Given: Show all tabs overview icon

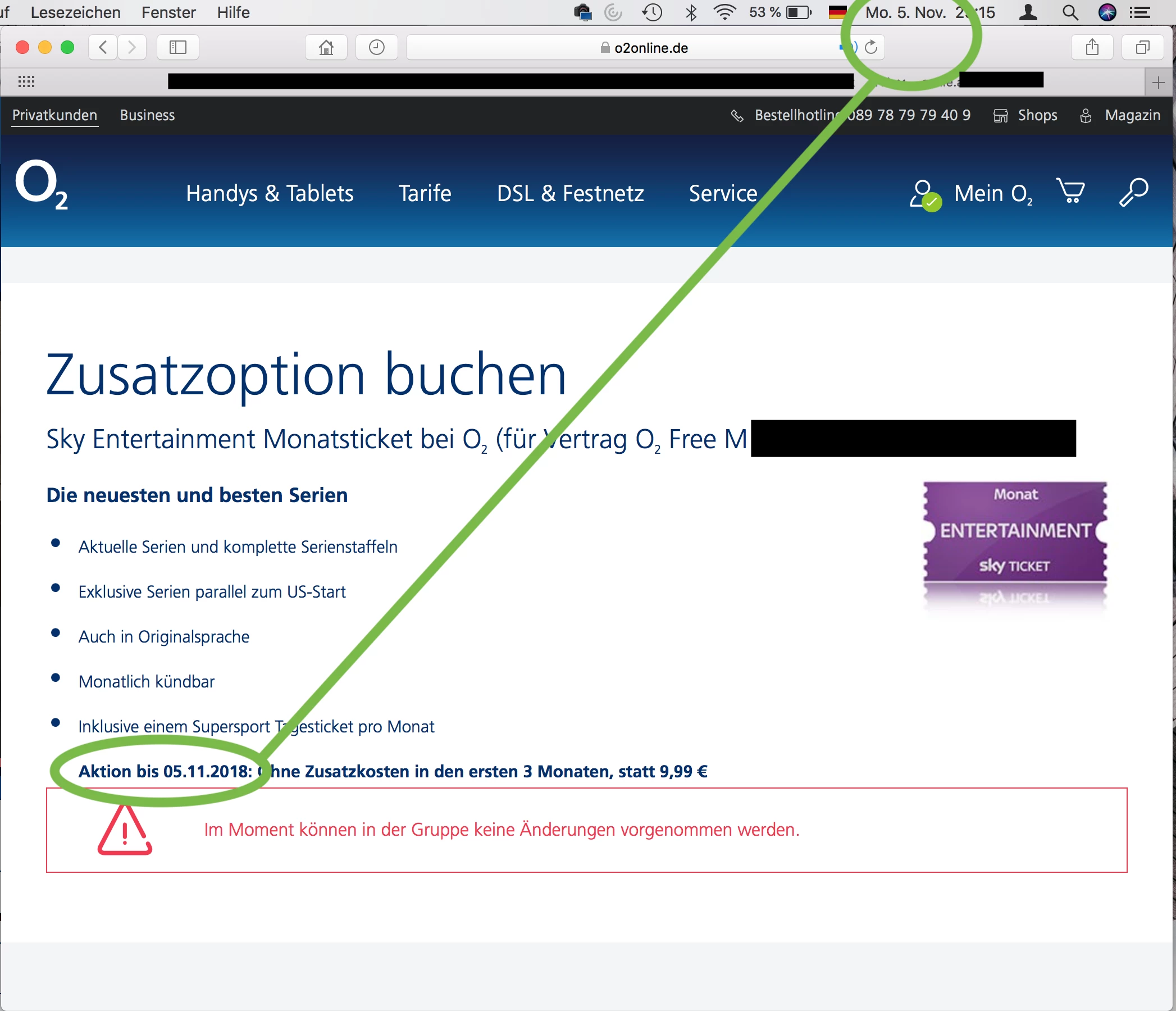Looking at the screenshot, I should pos(1142,47).
